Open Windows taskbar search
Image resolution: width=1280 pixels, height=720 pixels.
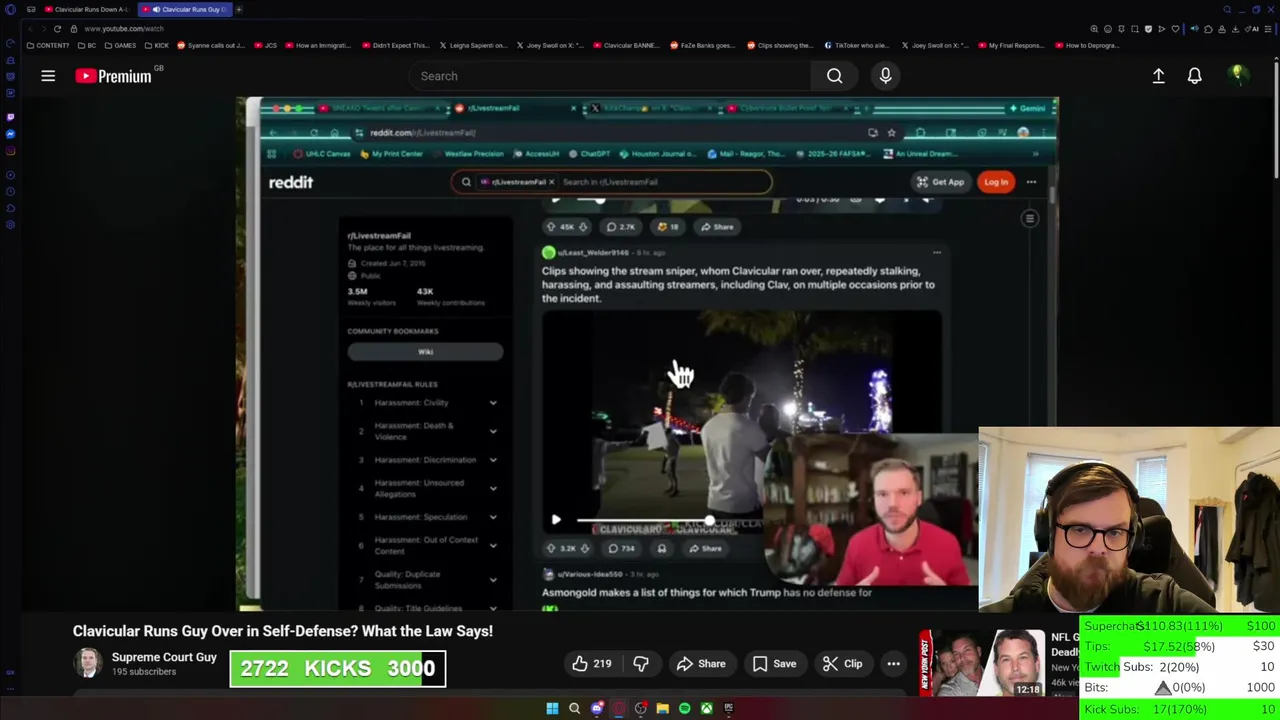click(574, 708)
